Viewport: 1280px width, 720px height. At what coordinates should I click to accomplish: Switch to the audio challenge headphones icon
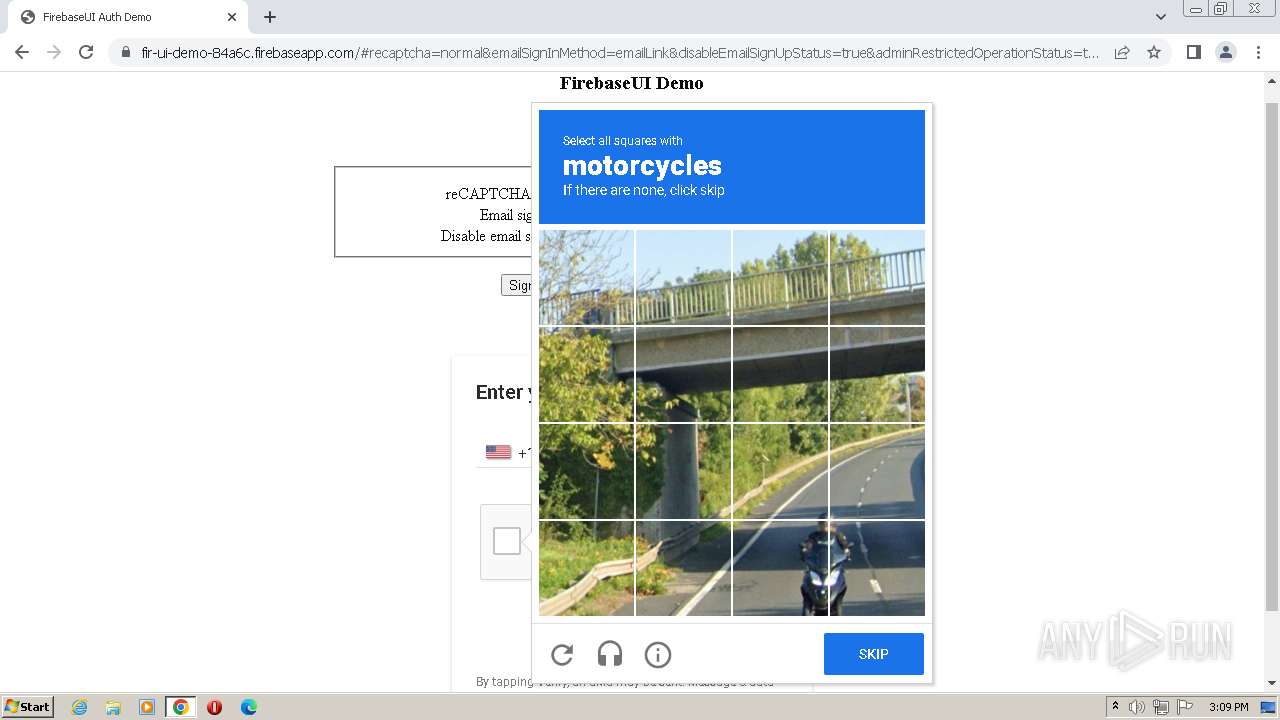point(610,655)
